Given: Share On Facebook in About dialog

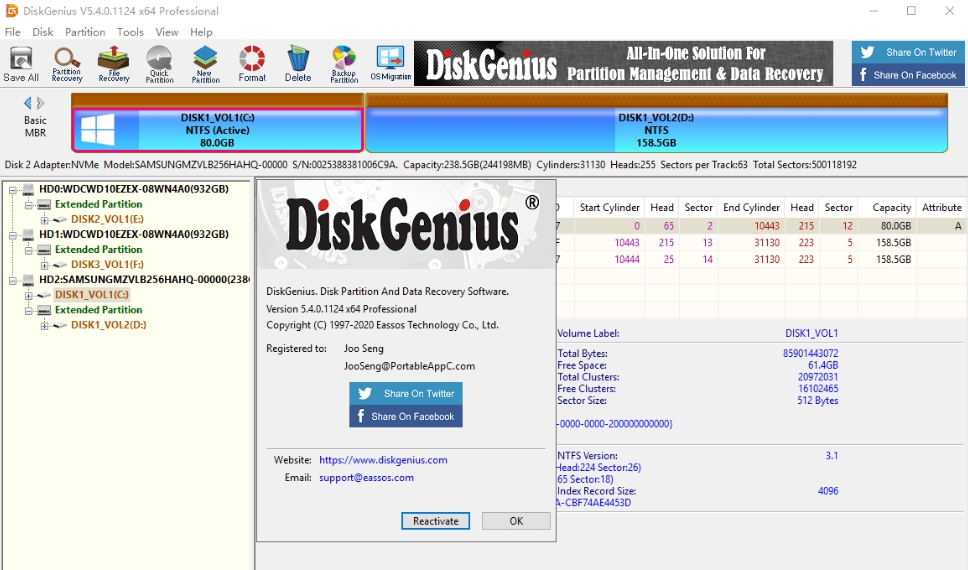Looking at the screenshot, I should [x=406, y=416].
